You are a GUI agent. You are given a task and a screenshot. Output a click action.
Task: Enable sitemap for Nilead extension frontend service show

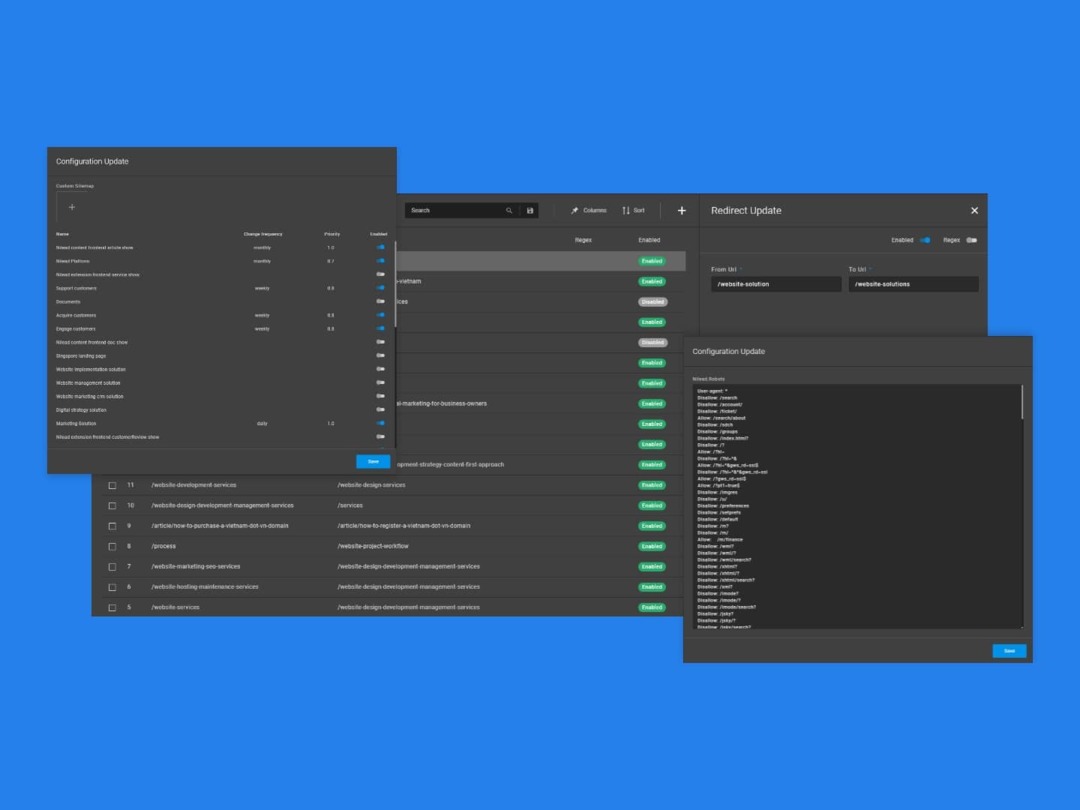tap(380, 274)
